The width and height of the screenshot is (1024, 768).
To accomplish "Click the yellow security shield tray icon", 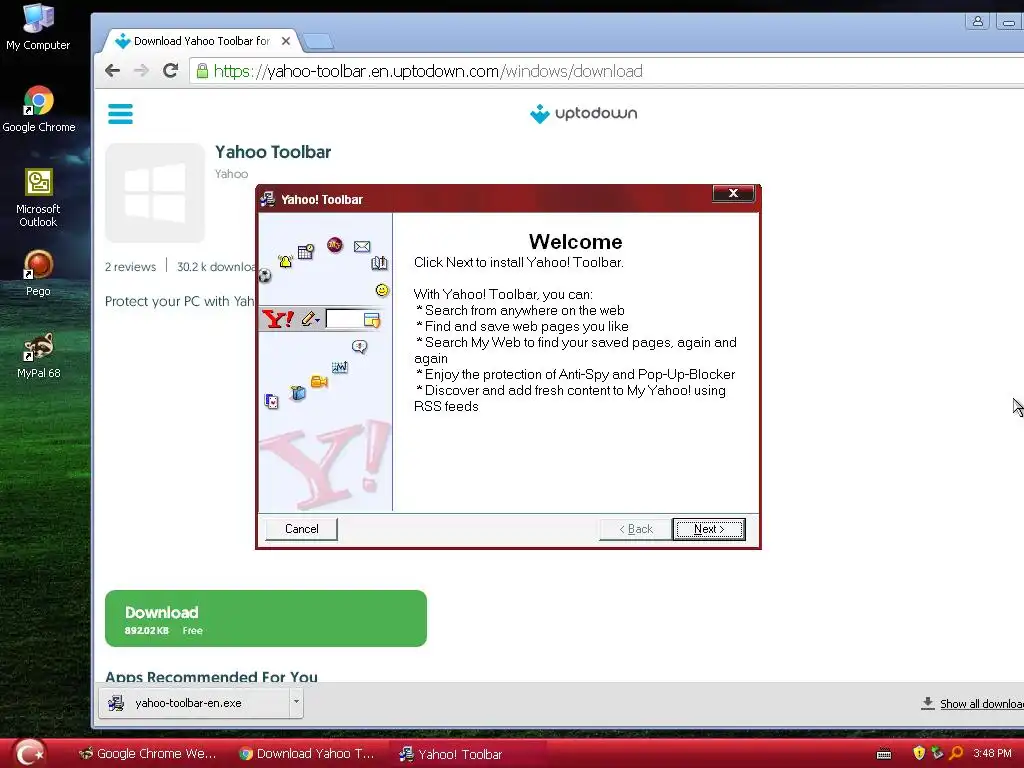I will (x=919, y=753).
